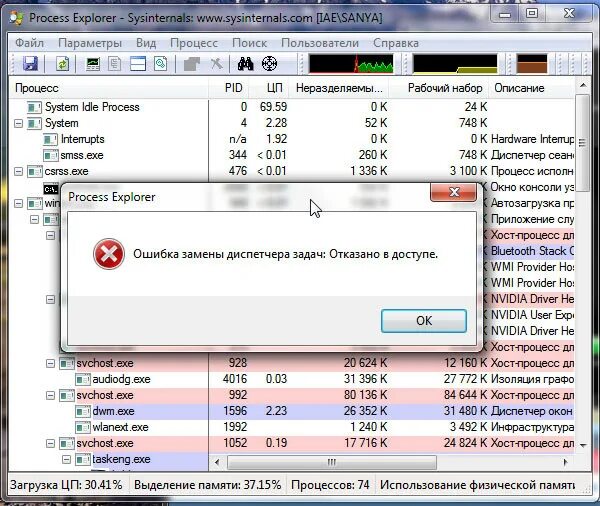600x506 pixels.
Task: Click the DLL/Handles view toolbar icon
Action: click(x=161, y=64)
